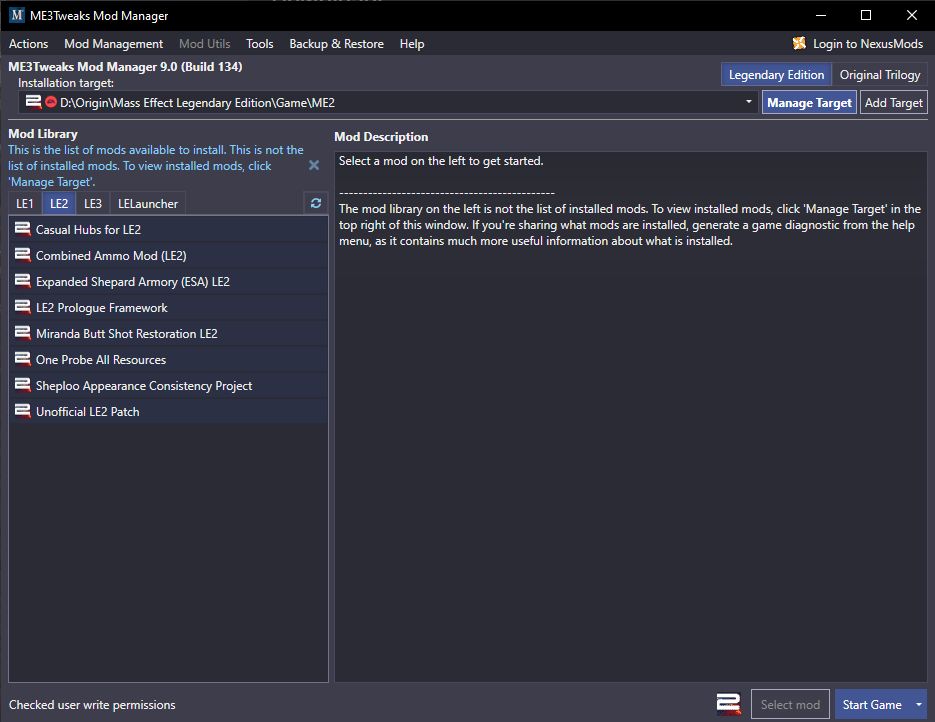Click the Select mod button
The image size is (935, 722).
click(790, 705)
